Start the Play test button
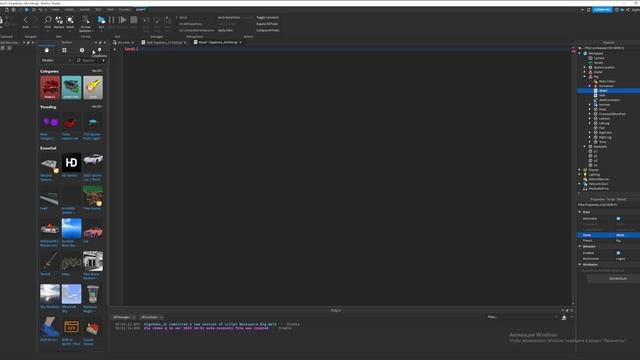The width and height of the screenshot is (640, 360). (101, 20)
